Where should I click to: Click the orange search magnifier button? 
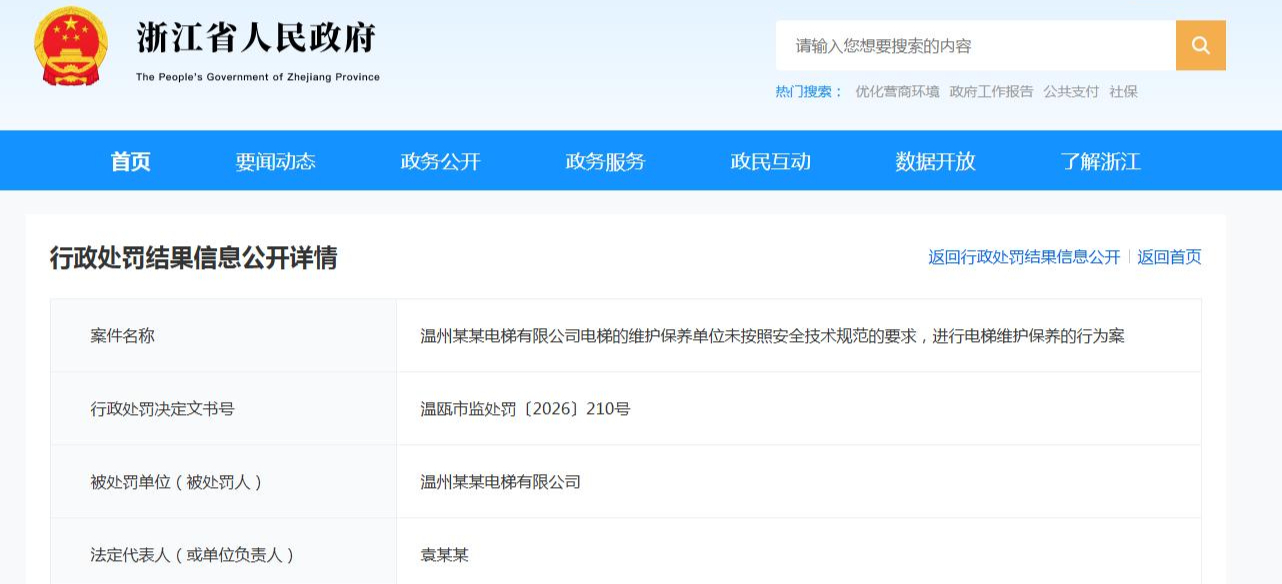pyautogui.click(x=1201, y=45)
